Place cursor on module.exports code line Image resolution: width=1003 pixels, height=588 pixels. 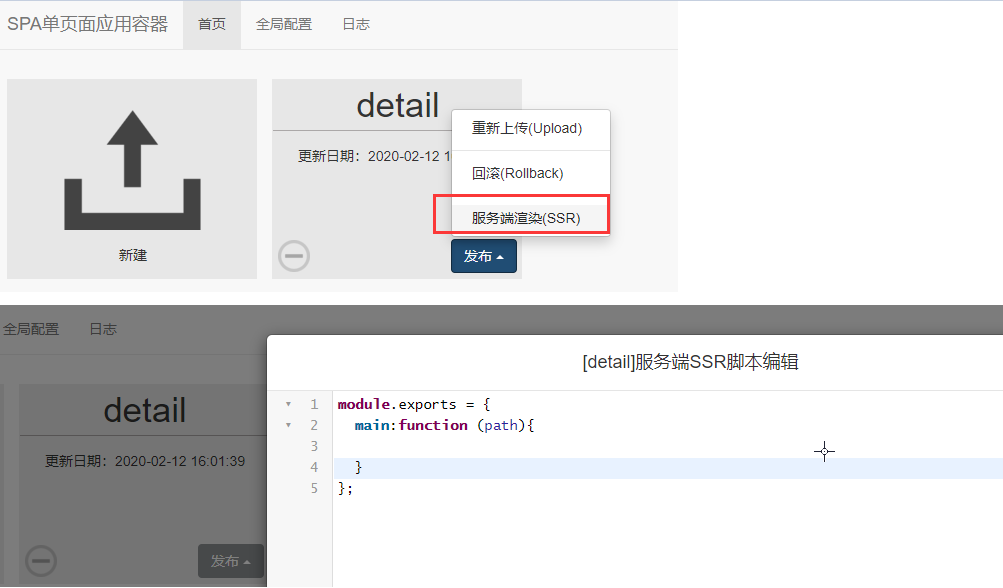414,404
